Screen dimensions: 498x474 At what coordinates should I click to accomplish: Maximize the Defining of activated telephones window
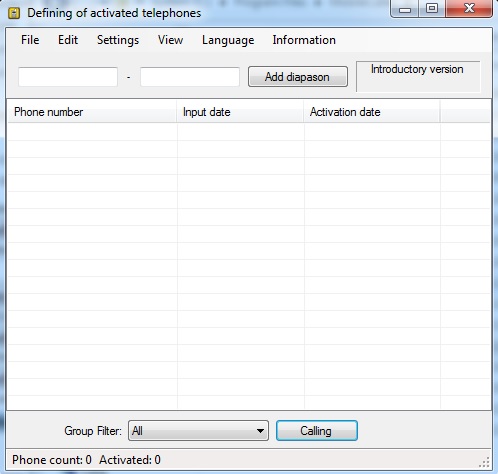432,9
